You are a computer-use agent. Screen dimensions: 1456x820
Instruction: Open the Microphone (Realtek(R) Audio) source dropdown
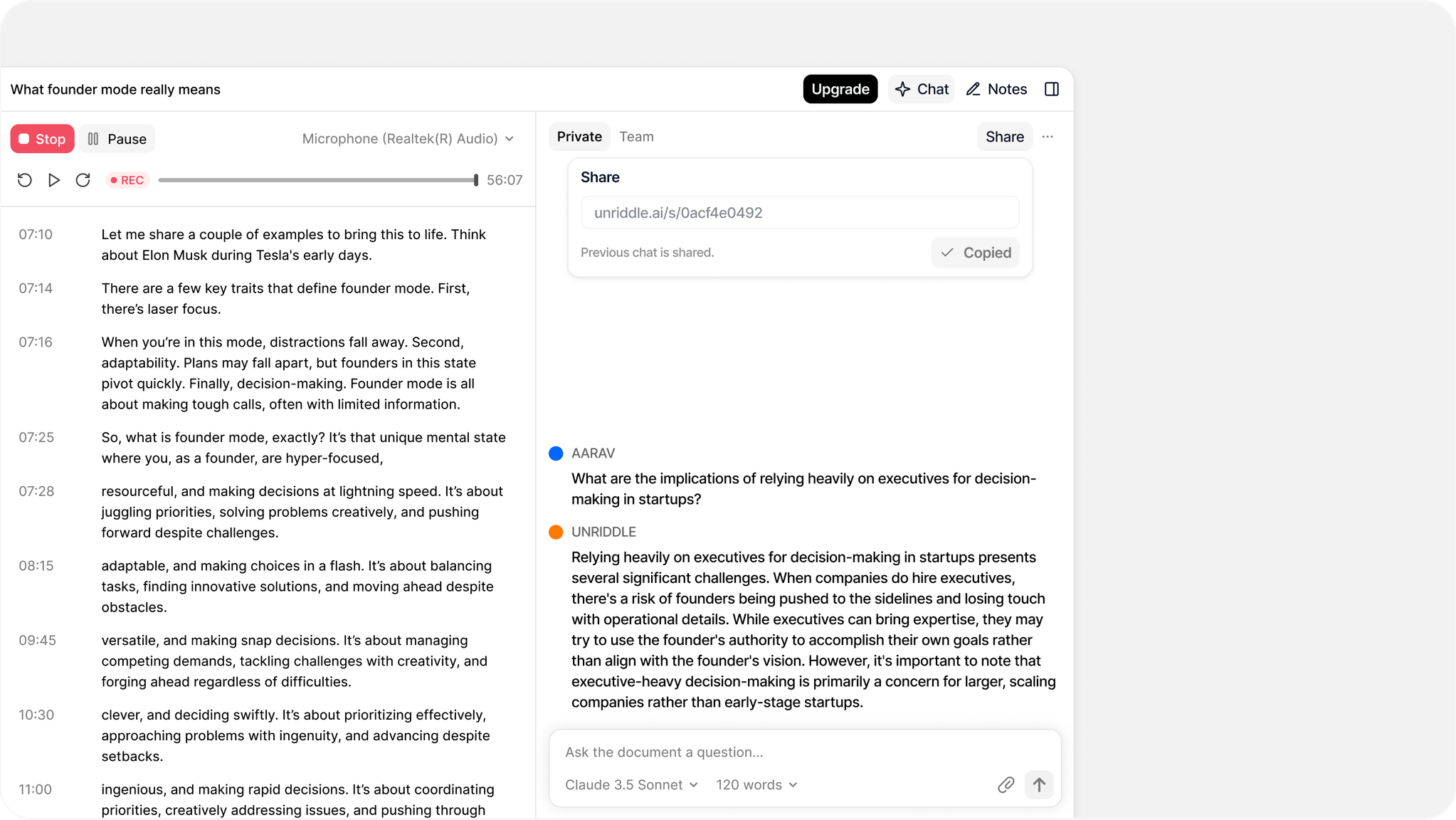click(x=408, y=139)
